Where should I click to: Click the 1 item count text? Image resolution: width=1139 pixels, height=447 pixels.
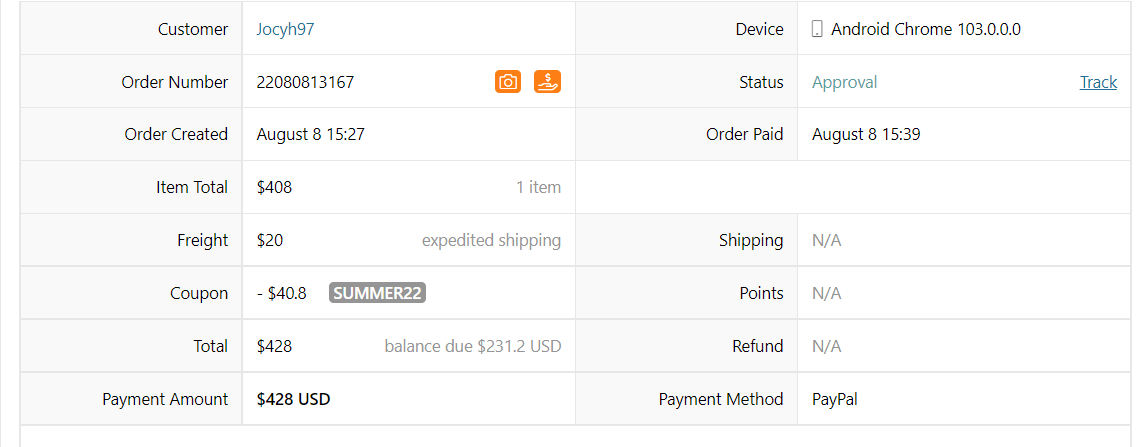539,188
